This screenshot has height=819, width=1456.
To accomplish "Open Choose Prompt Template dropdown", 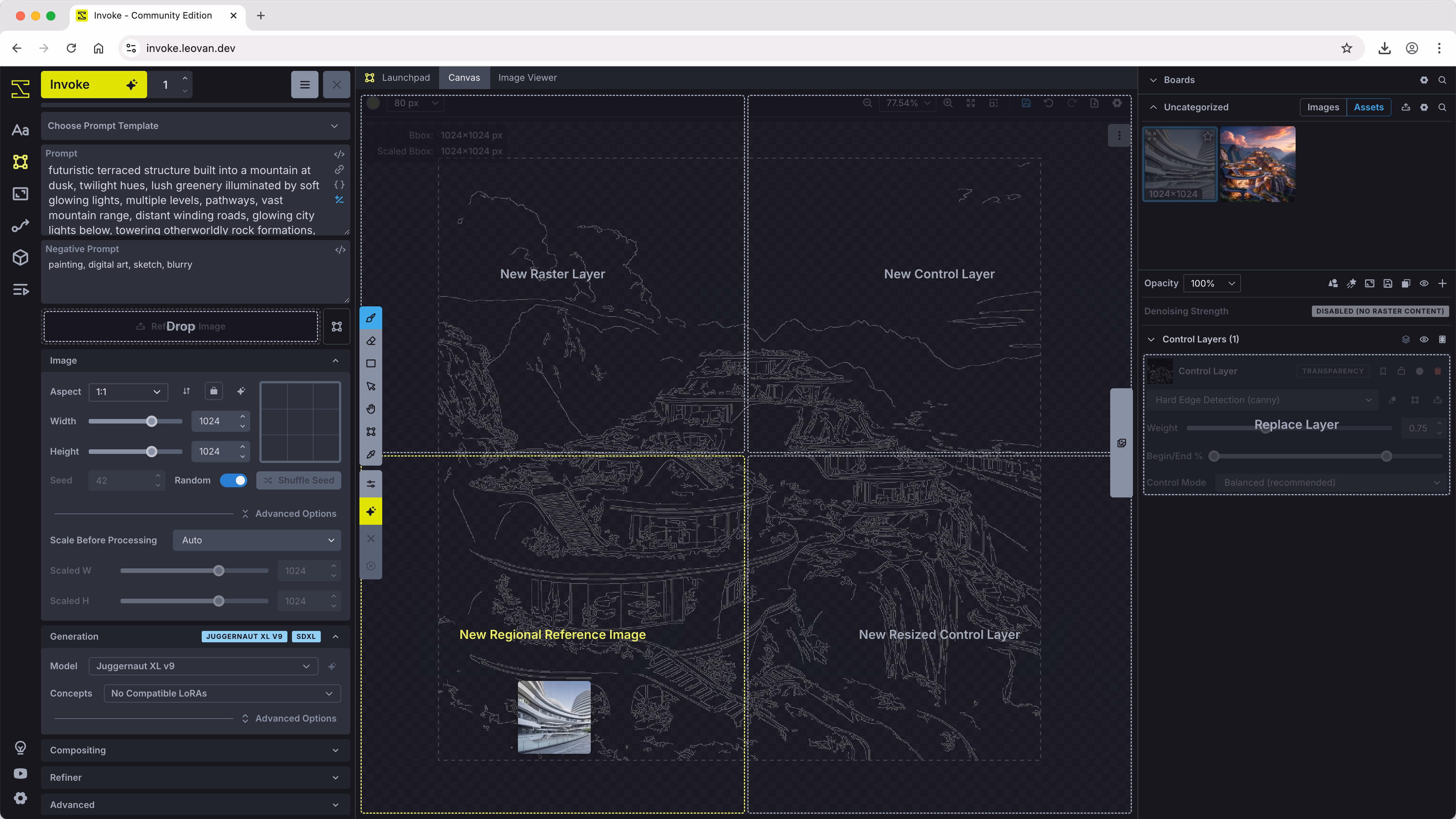I will point(195,126).
